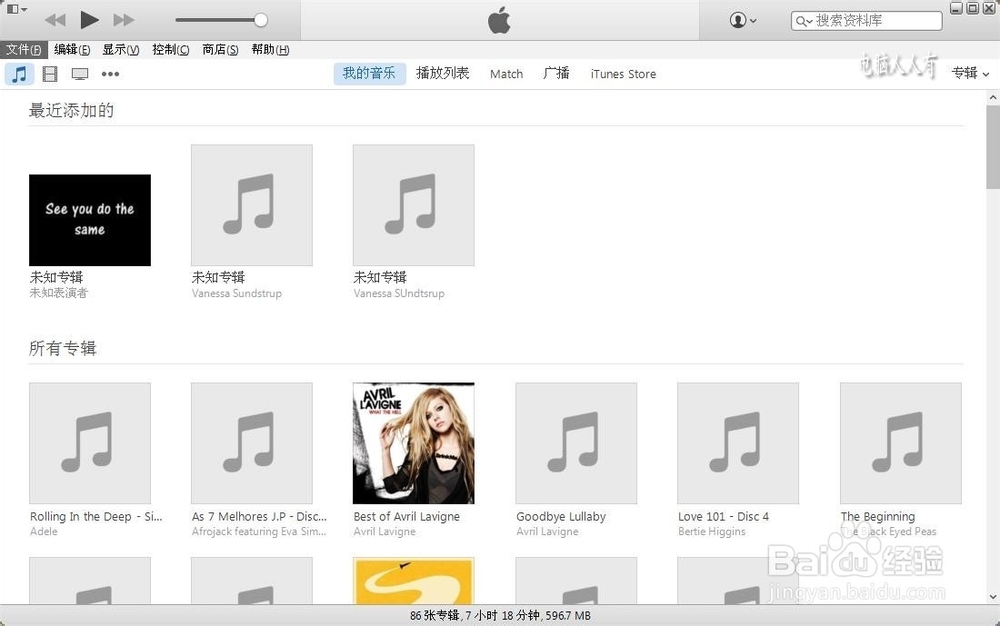This screenshot has width=1000, height=626.
Task: Open the iTunes Store tab
Action: click(x=623, y=74)
